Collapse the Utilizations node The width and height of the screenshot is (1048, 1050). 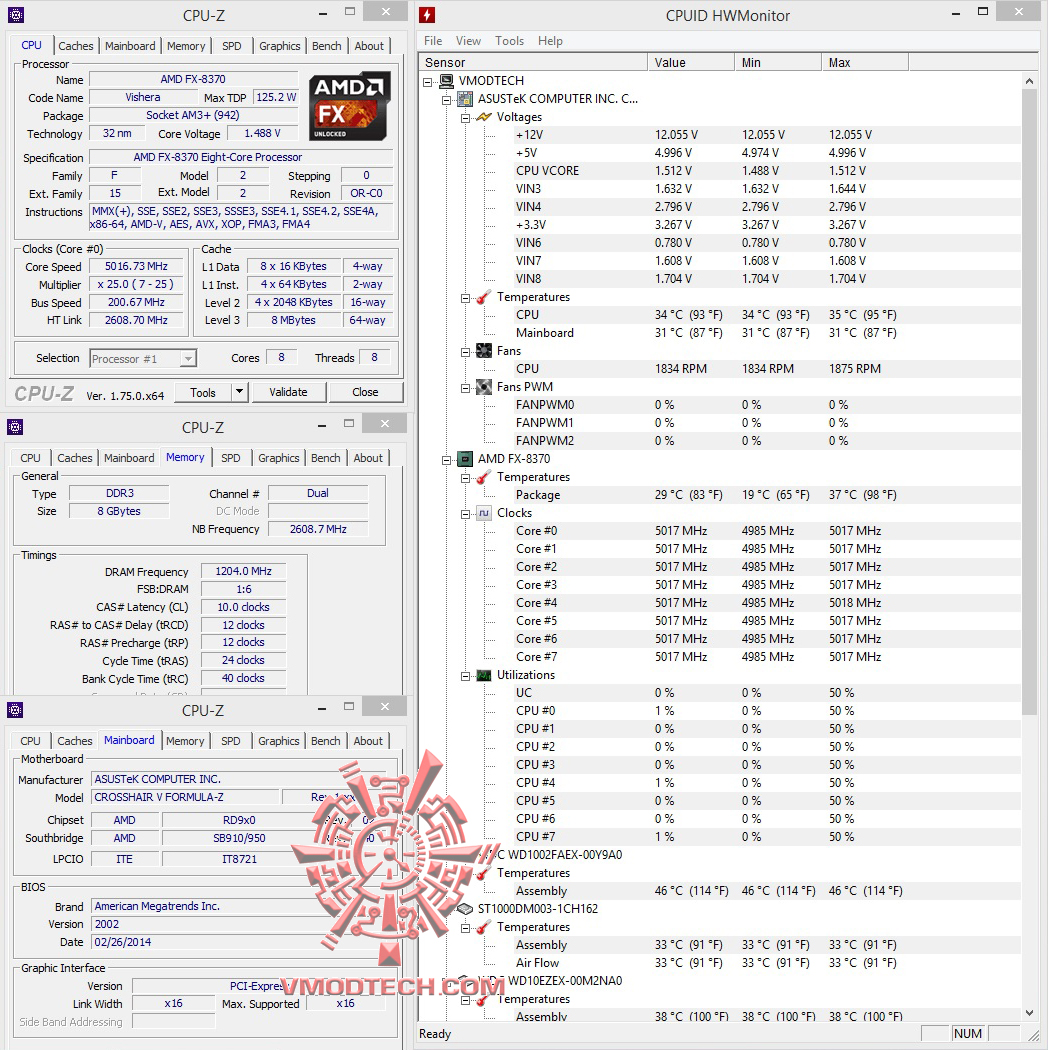[x=465, y=676]
